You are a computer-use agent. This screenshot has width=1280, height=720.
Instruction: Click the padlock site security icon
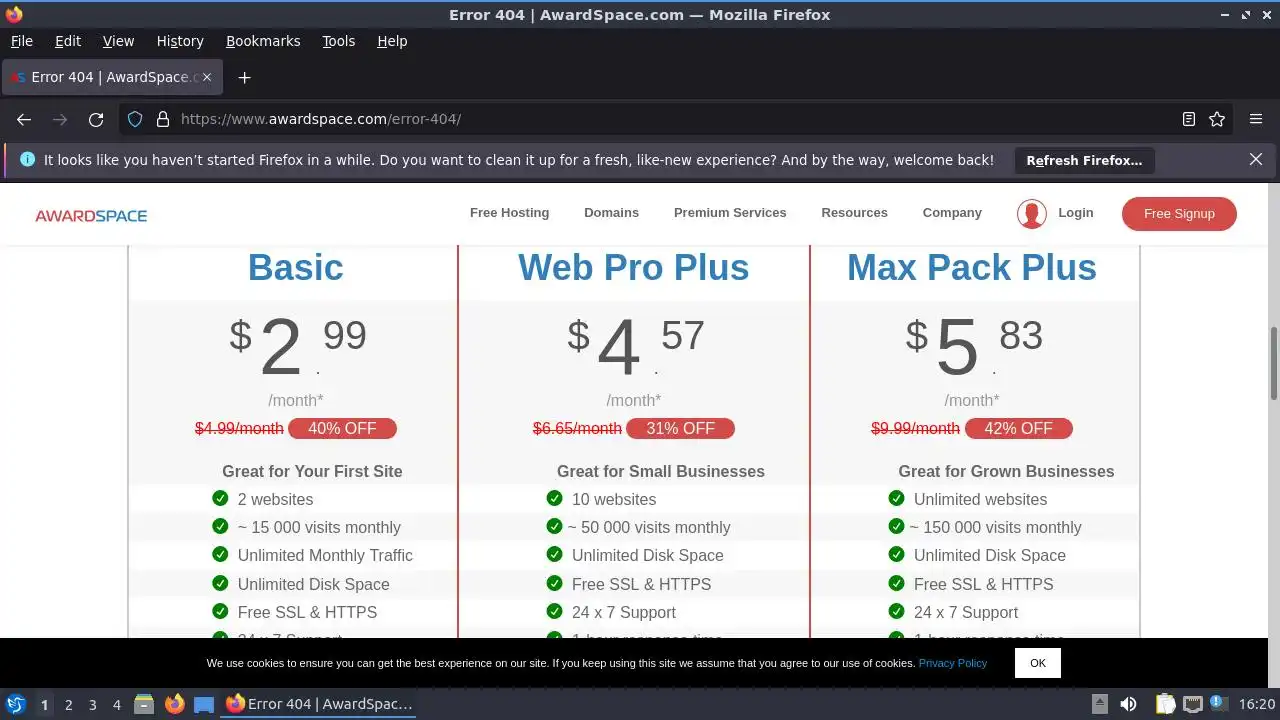[163, 119]
